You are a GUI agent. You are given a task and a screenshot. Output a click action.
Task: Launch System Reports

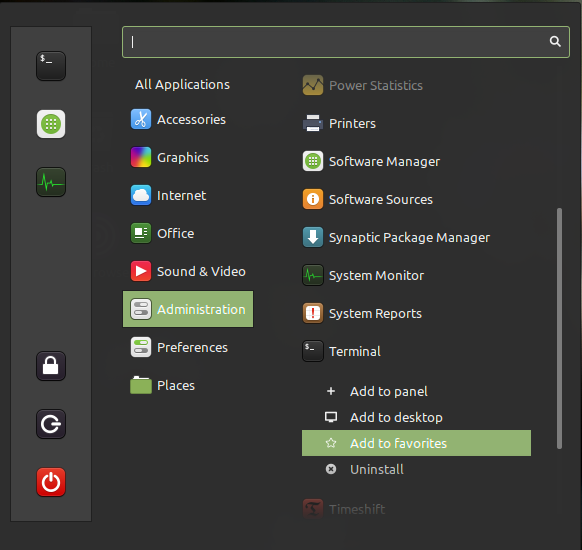coord(362,314)
